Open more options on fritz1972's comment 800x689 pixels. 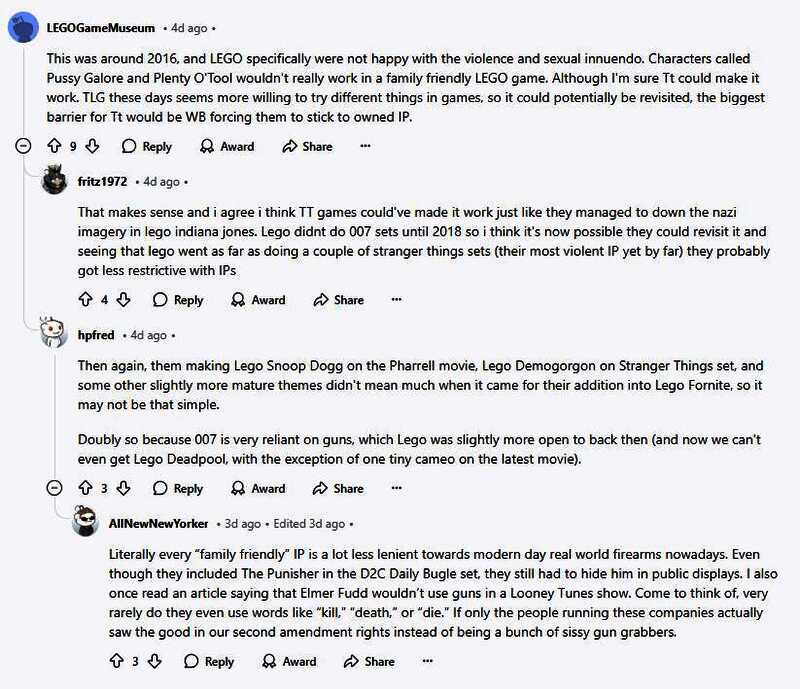tap(396, 299)
